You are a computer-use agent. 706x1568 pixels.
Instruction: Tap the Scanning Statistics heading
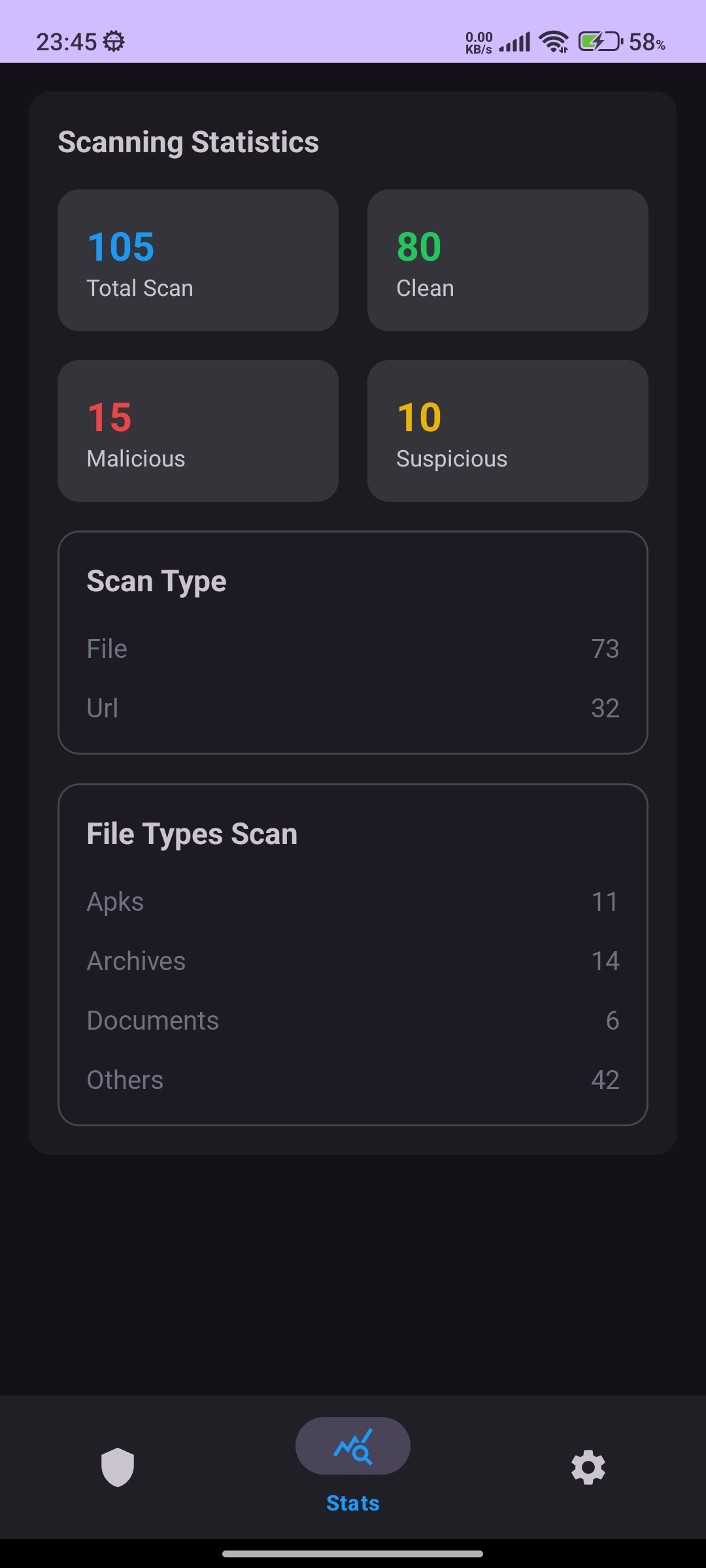click(x=188, y=142)
